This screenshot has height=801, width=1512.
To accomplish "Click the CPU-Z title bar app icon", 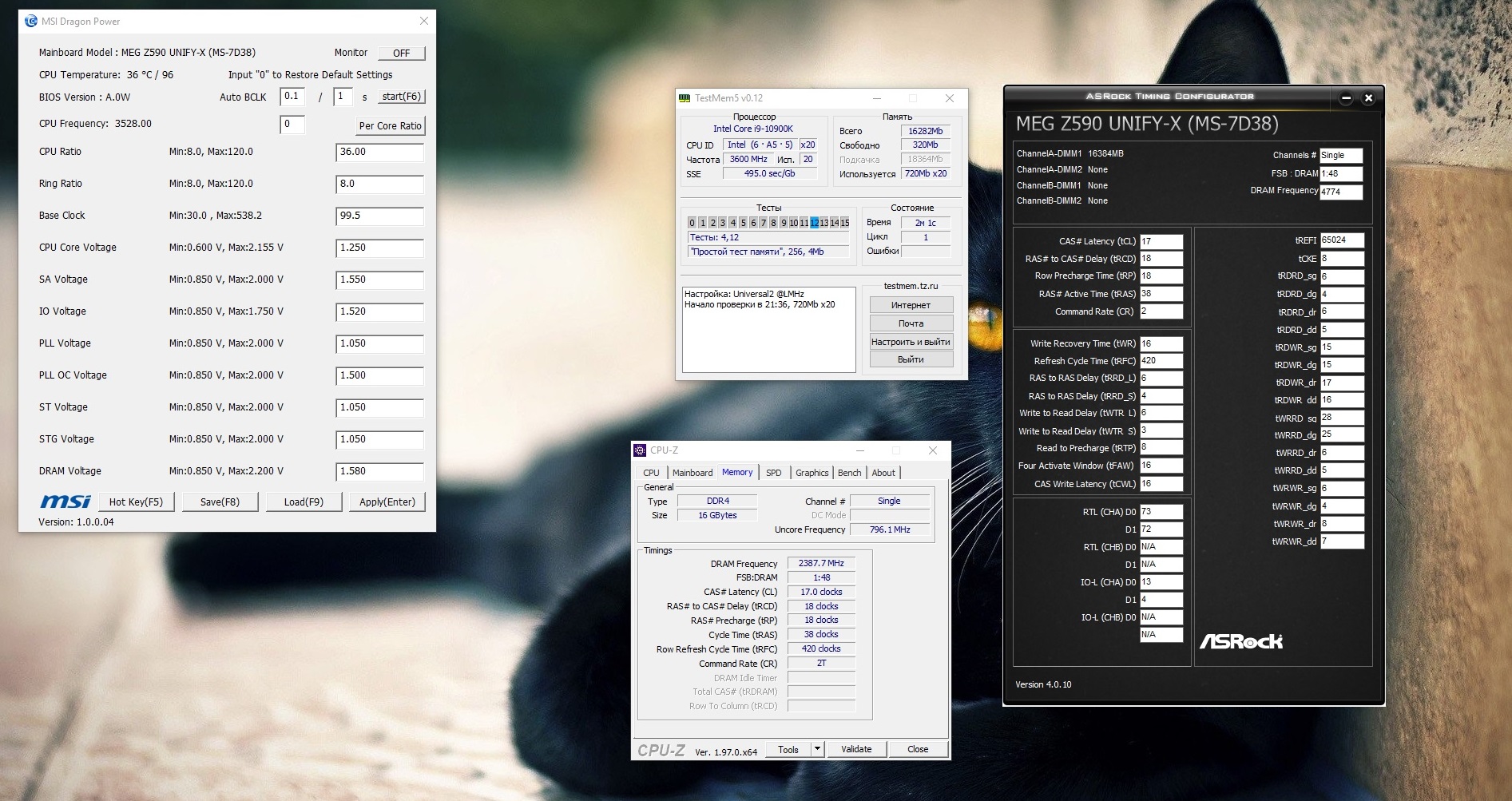I will click(x=640, y=450).
